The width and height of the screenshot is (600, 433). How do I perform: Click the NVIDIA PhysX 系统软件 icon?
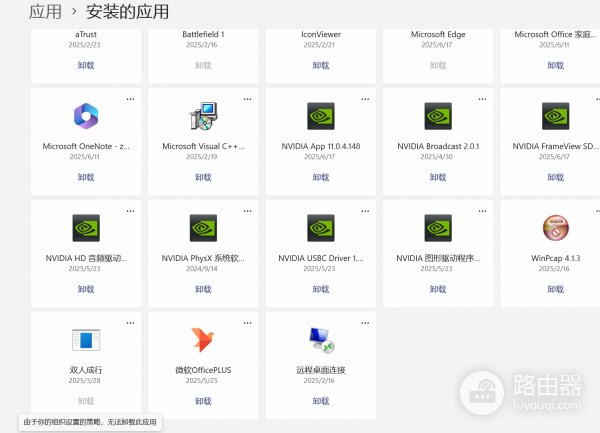204,228
